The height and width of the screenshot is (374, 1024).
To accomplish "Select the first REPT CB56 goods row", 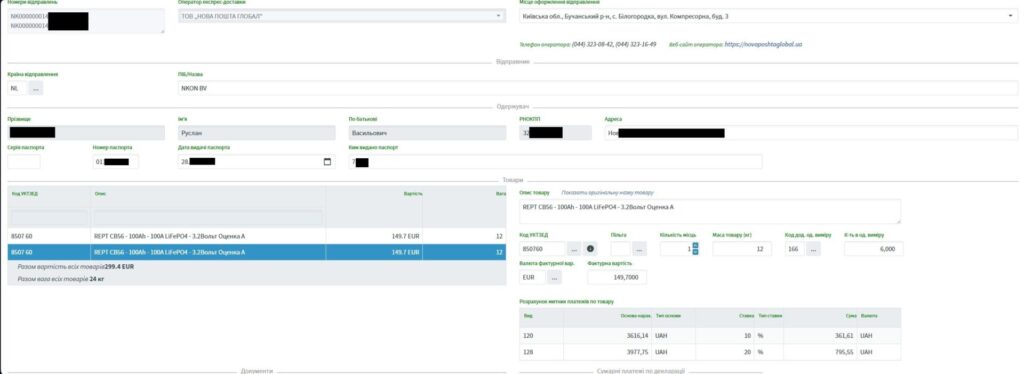I will click(x=257, y=236).
